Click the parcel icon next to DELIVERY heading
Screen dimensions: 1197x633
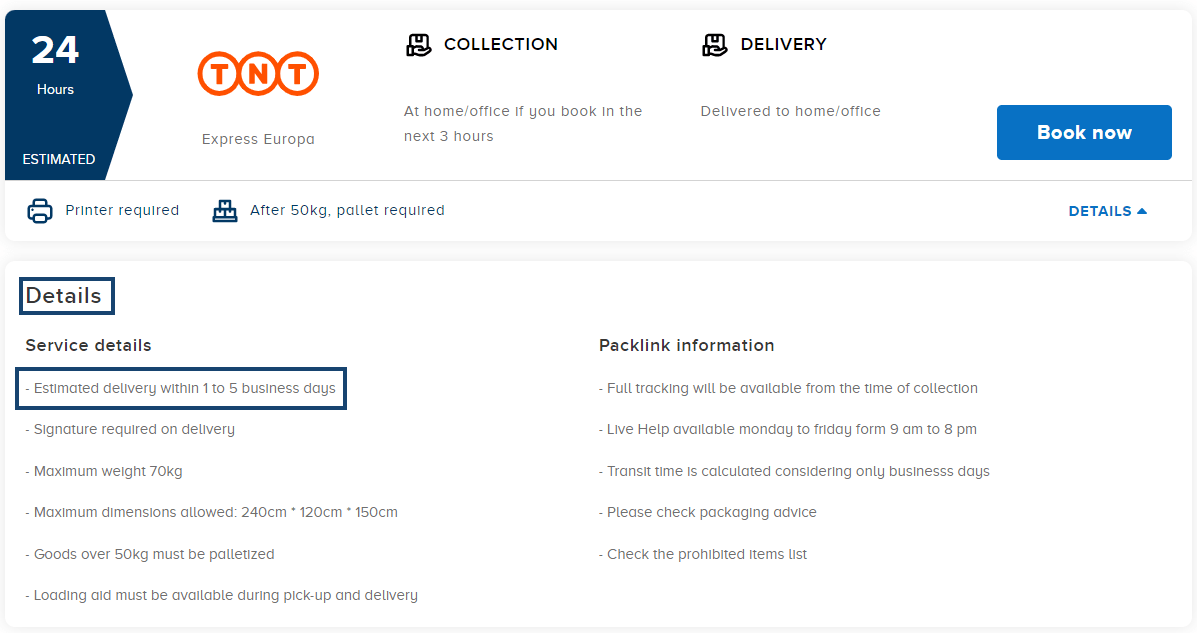[x=715, y=44]
